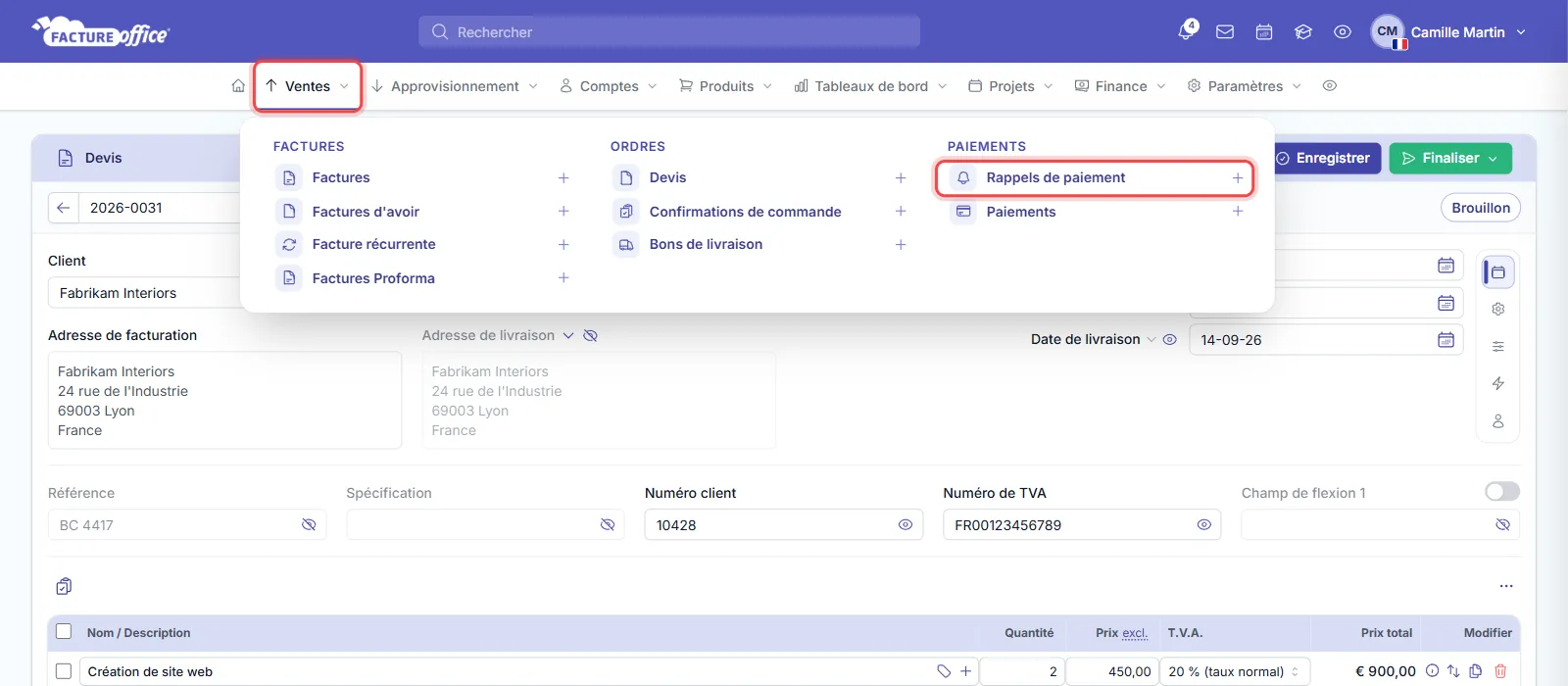Select Facture récurrente menu link
The height and width of the screenshot is (686, 1568).
(x=373, y=245)
